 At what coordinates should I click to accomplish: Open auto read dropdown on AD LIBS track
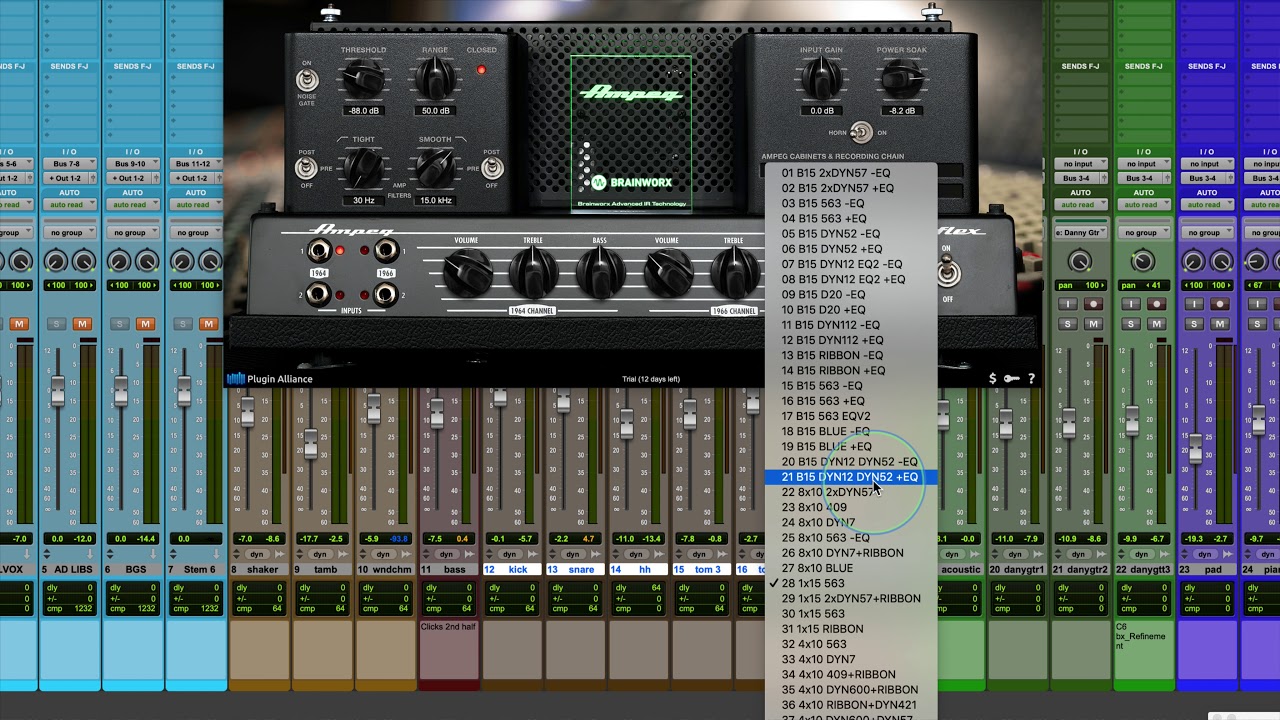69,205
